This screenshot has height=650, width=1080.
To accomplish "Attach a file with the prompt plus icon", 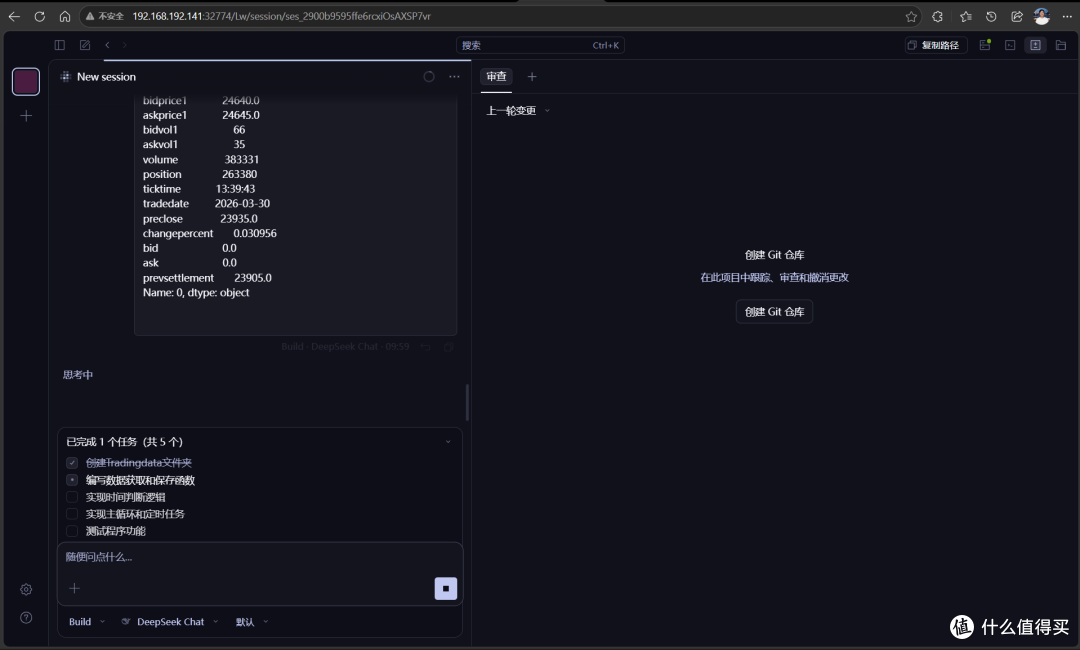I will pyautogui.click(x=74, y=588).
